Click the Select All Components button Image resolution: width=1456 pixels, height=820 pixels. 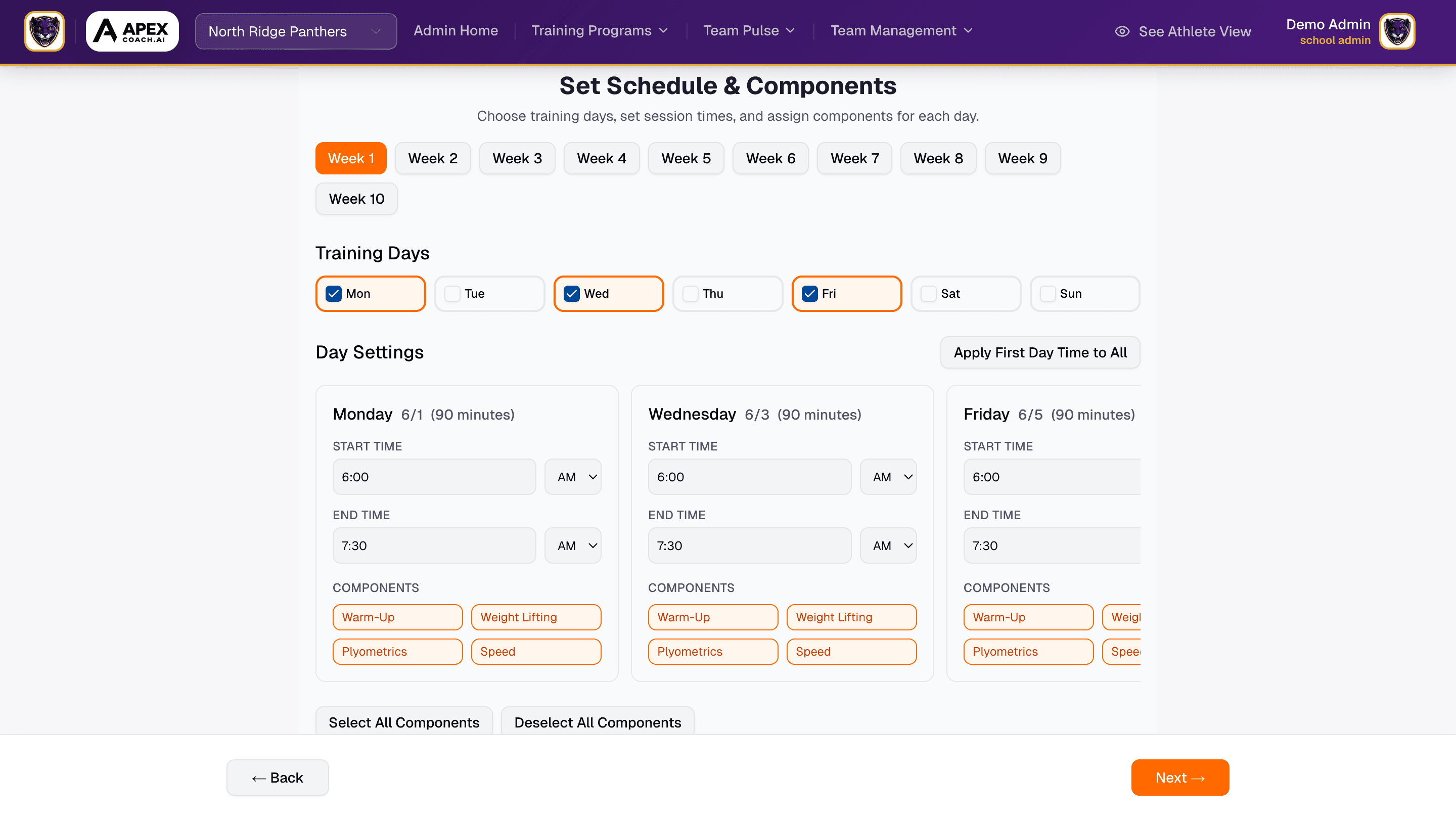click(x=403, y=721)
